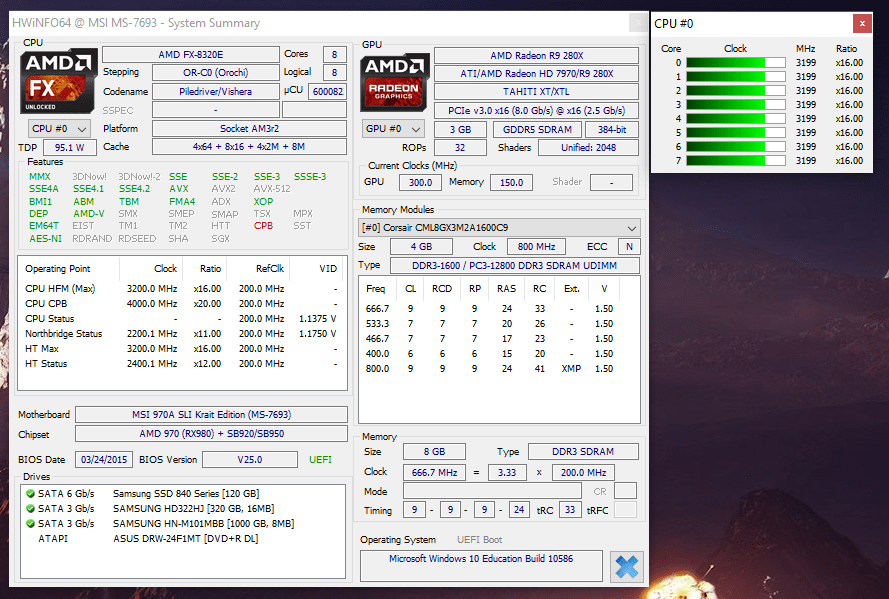Expand the Corsair CML8GX3M2A1600C9 memory module dropdown
This screenshot has width=889, height=599.
click(x=499, y=228)
